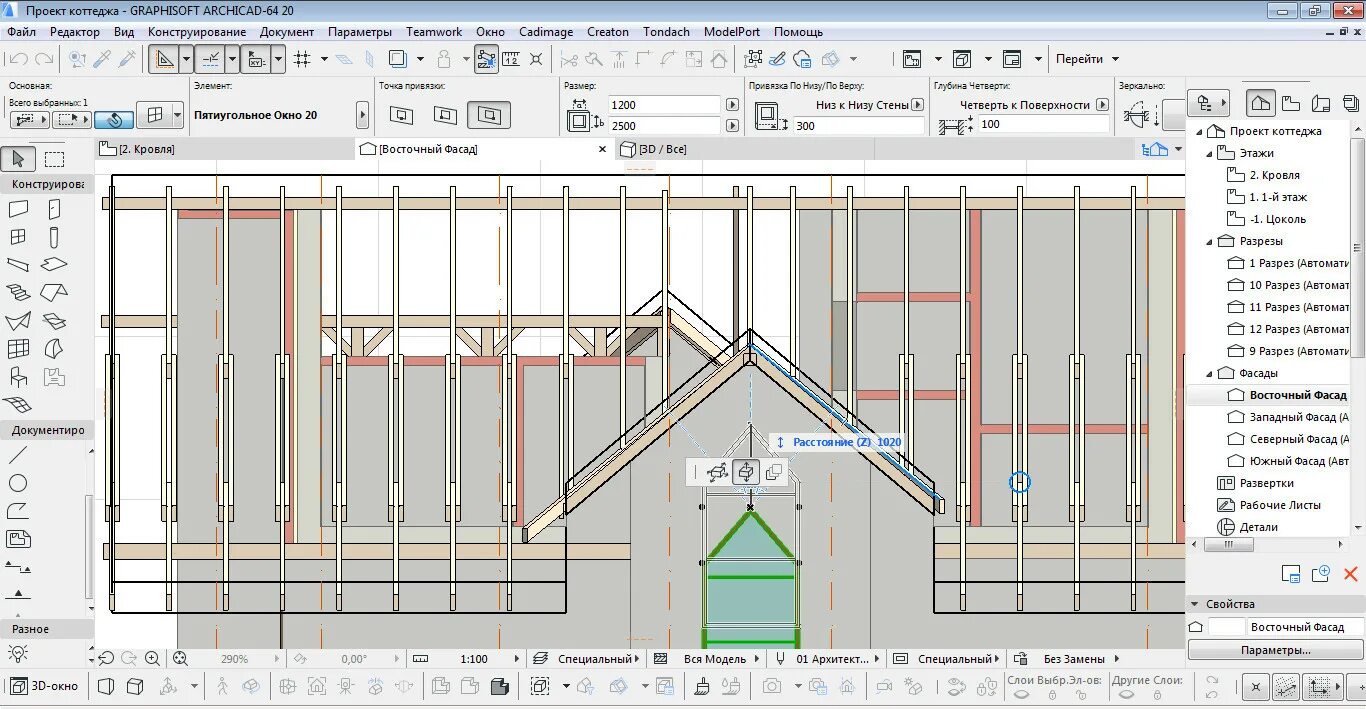1366x709 pixels.
Task: Collapse the Разрезы tree node
Action: pyautogui.click(x=1209, y=241)
